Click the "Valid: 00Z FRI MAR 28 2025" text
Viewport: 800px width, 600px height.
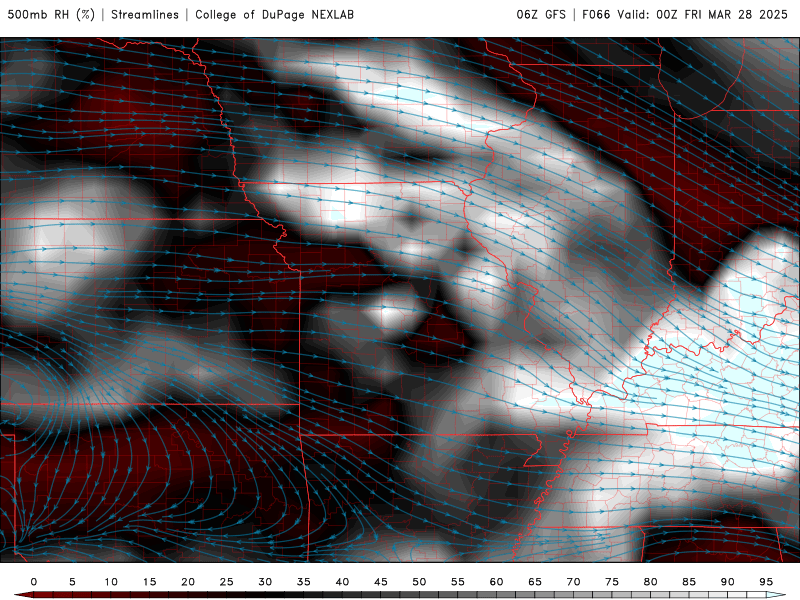(703, 15)
